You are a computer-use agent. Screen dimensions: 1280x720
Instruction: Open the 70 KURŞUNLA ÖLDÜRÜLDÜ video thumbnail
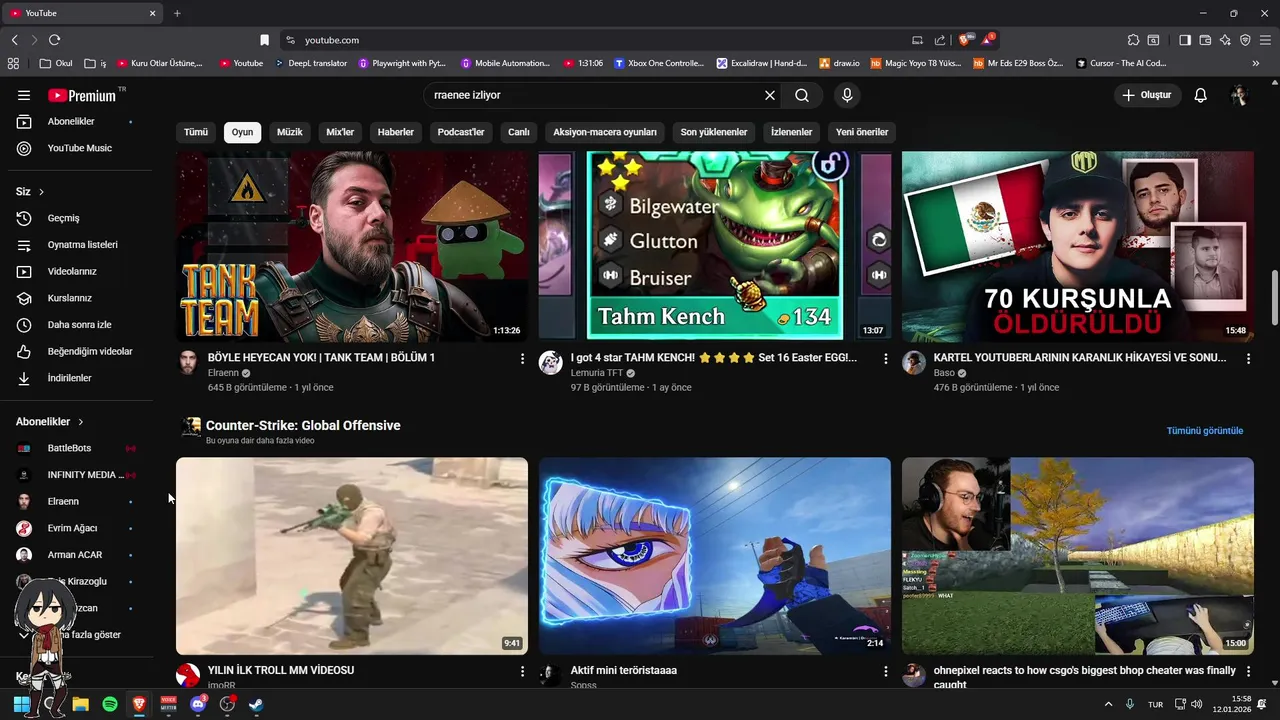pyautogui.click(x=1078, y=247)
